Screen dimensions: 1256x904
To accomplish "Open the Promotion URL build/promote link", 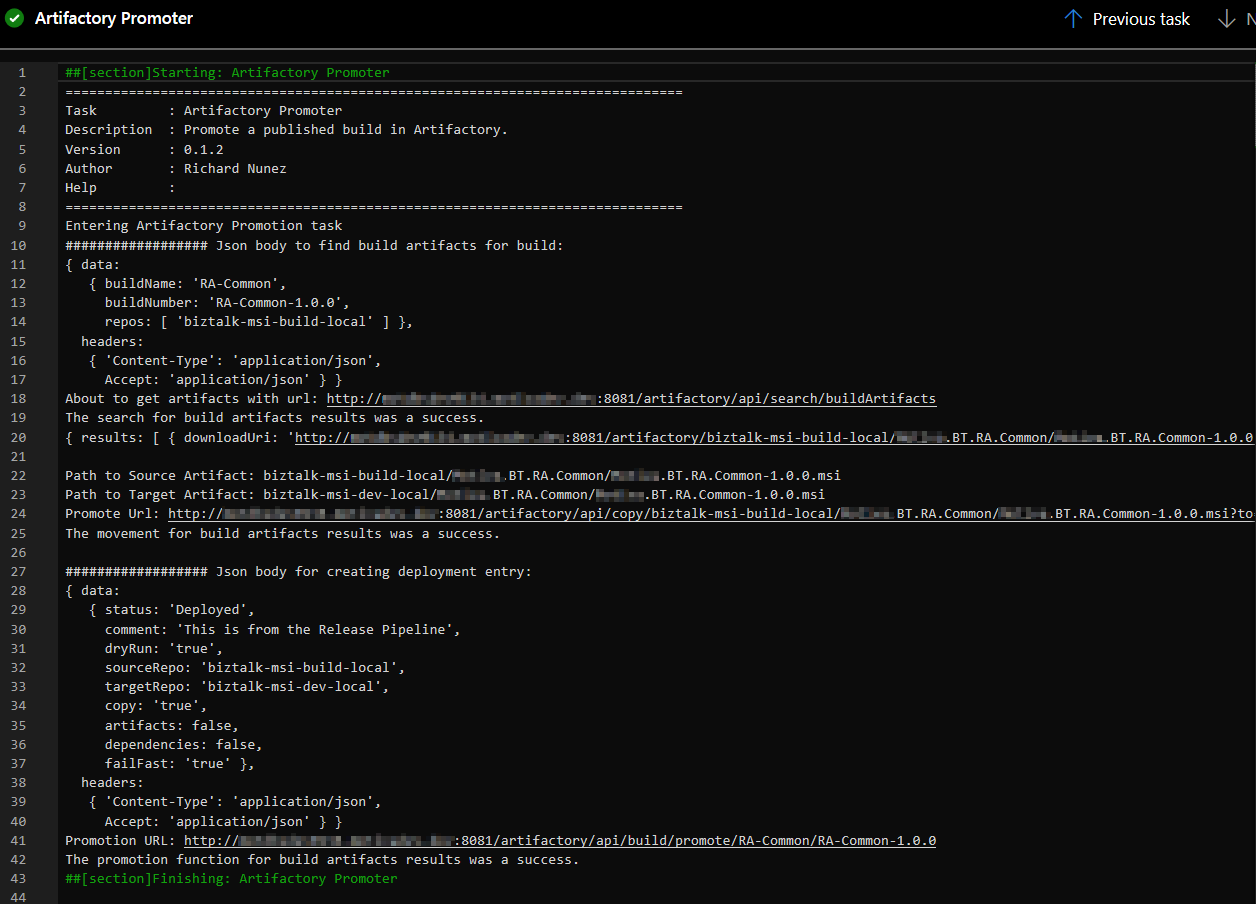I will click(560, 841).
